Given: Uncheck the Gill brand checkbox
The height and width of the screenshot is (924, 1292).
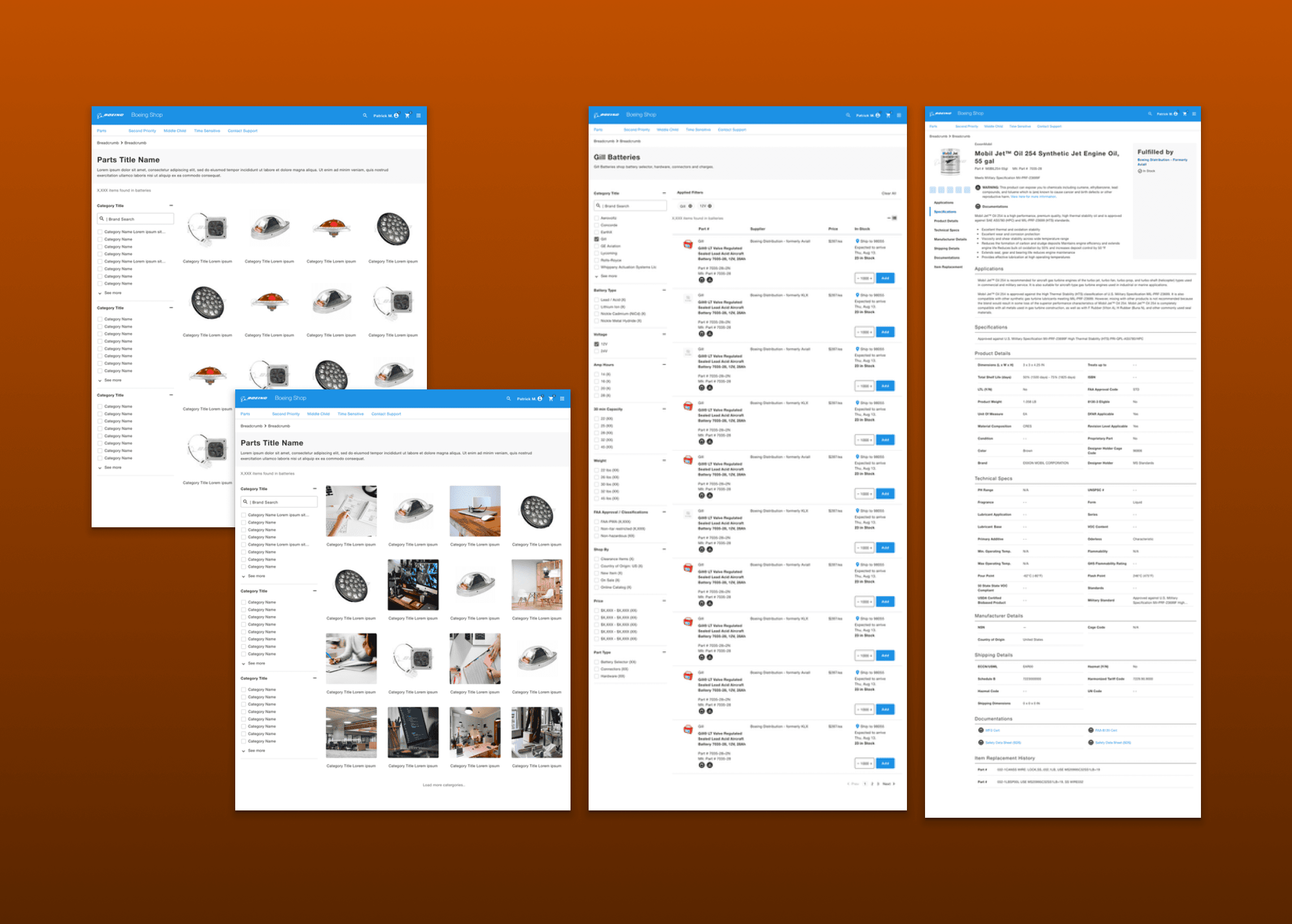Looking at the screenshot, I should [x=597, y=240].
